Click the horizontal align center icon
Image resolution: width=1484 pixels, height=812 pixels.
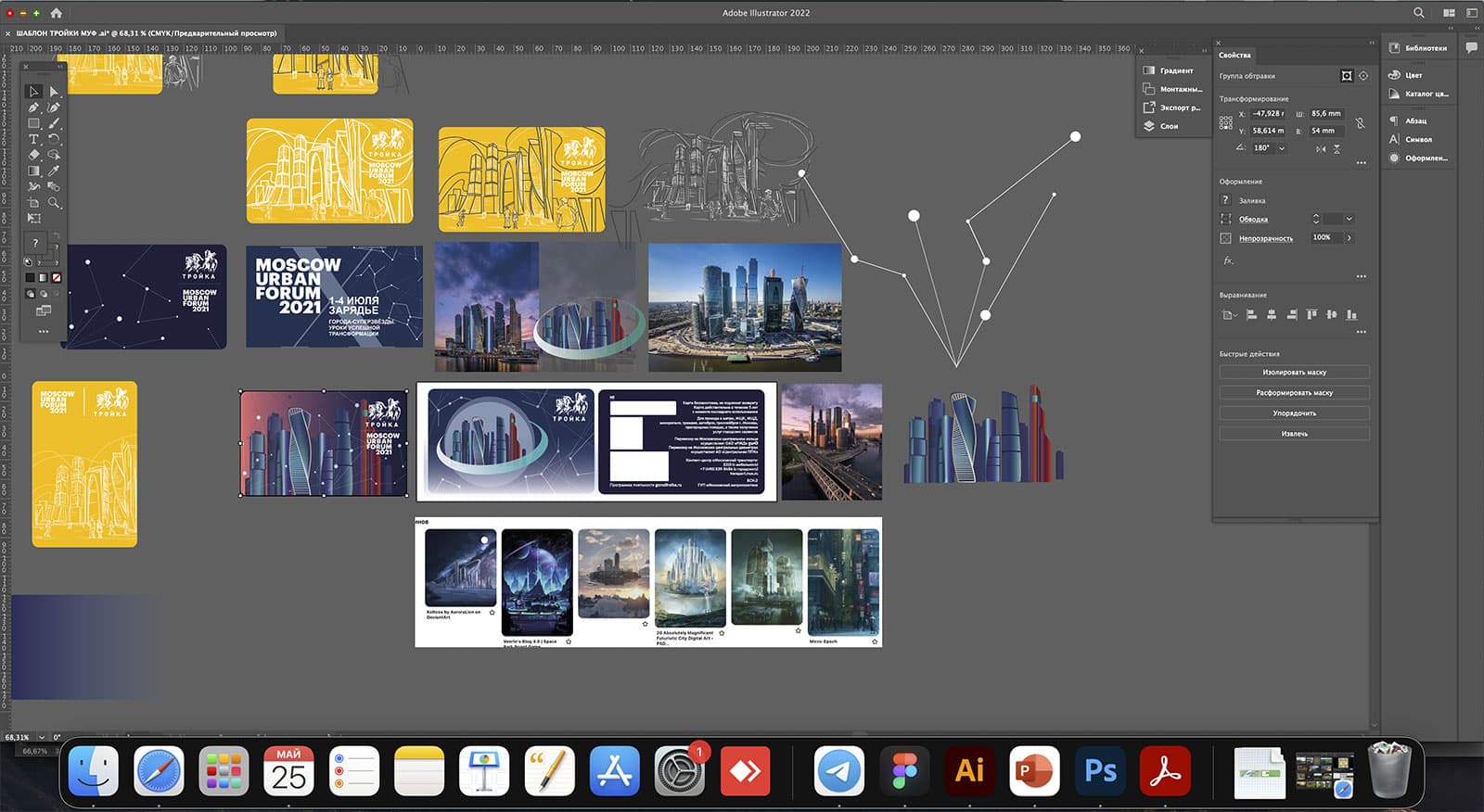click(1272, 315)
